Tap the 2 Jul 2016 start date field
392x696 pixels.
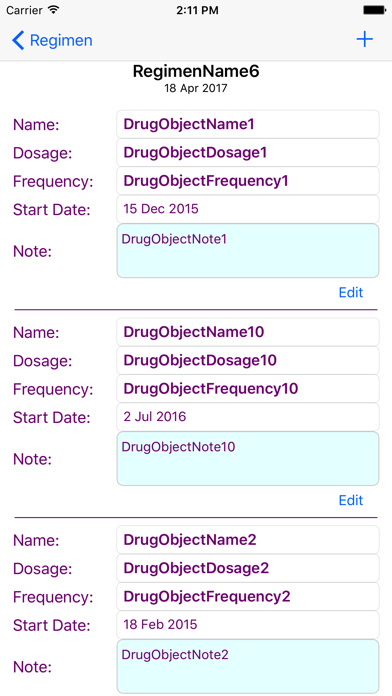(248, 417)
